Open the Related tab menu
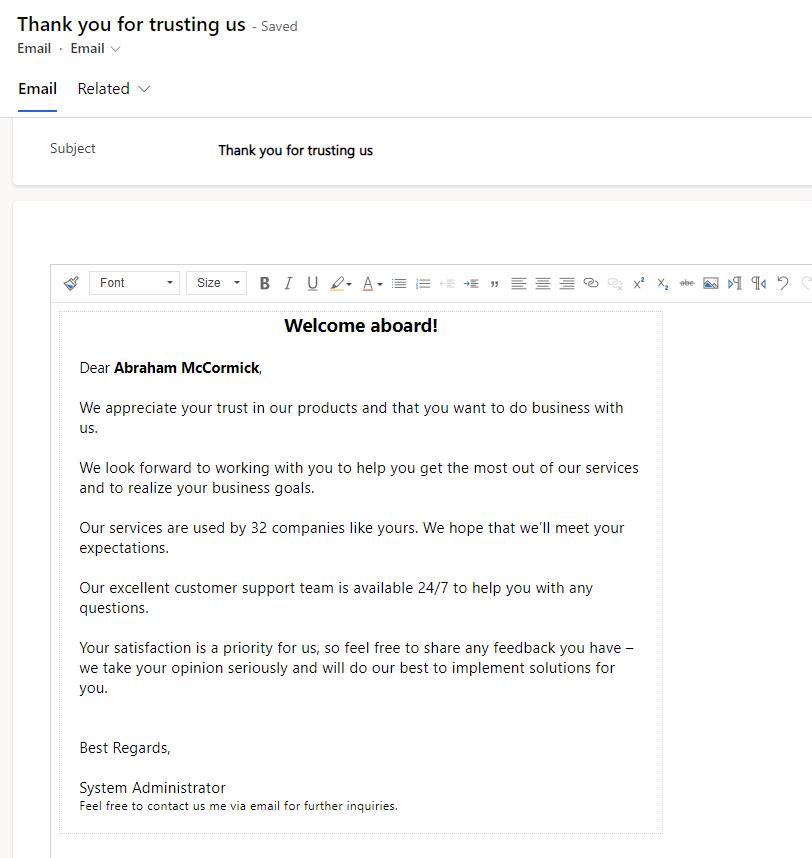 coord(104,89)
